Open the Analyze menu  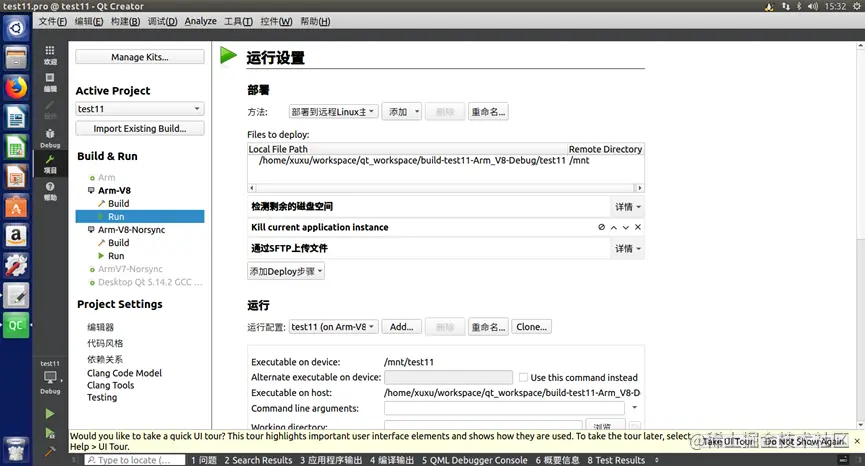click(201, 22)
